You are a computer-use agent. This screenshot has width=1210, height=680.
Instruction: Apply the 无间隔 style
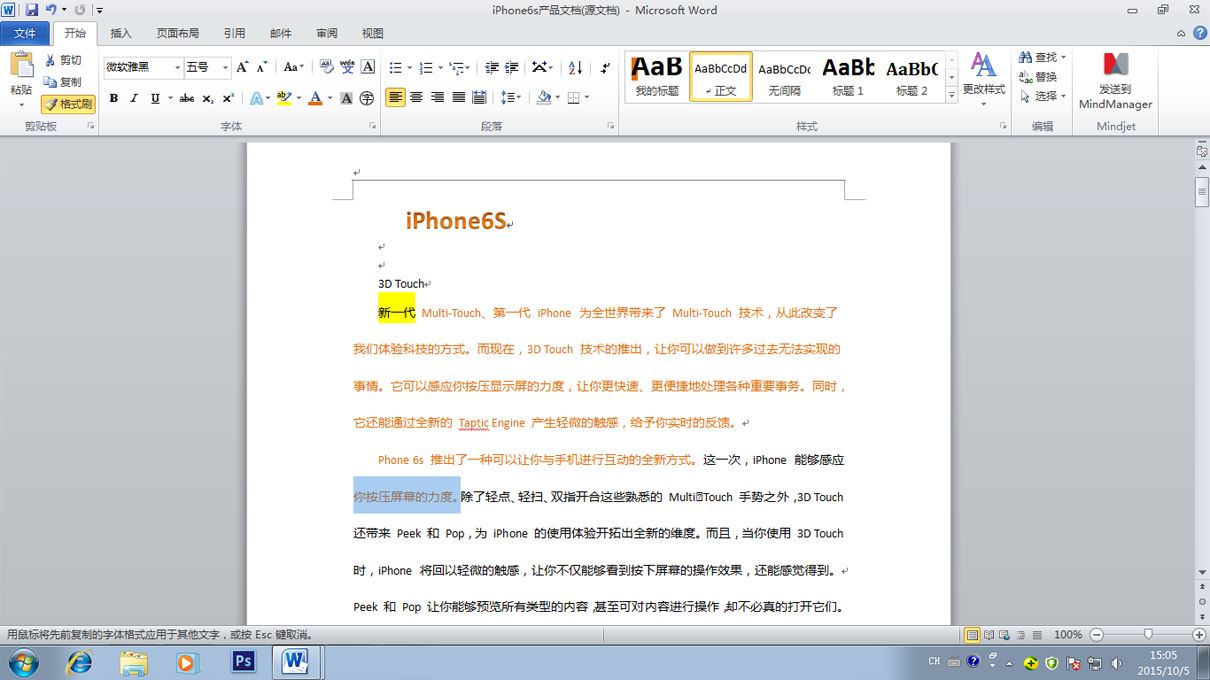coord(784,76)
